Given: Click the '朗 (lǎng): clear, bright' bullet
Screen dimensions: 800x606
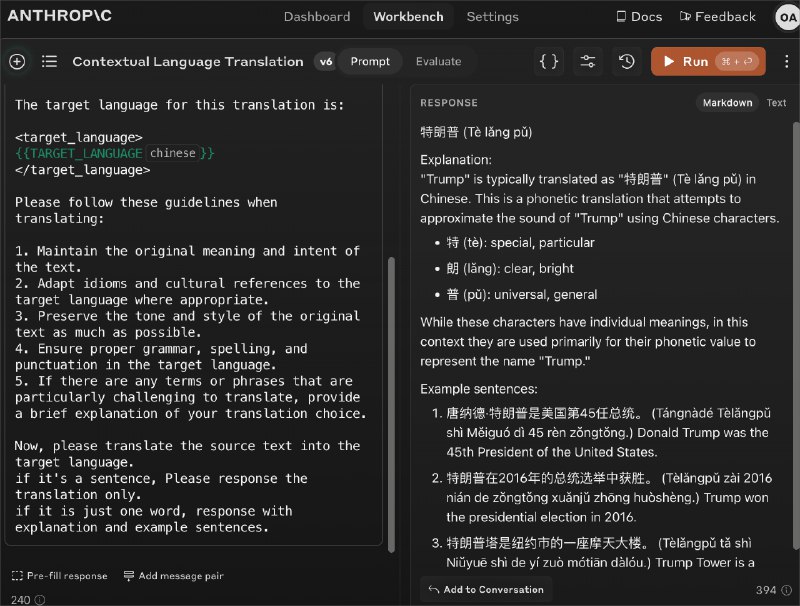Looking at the screenshot, I should coord(510,269).
